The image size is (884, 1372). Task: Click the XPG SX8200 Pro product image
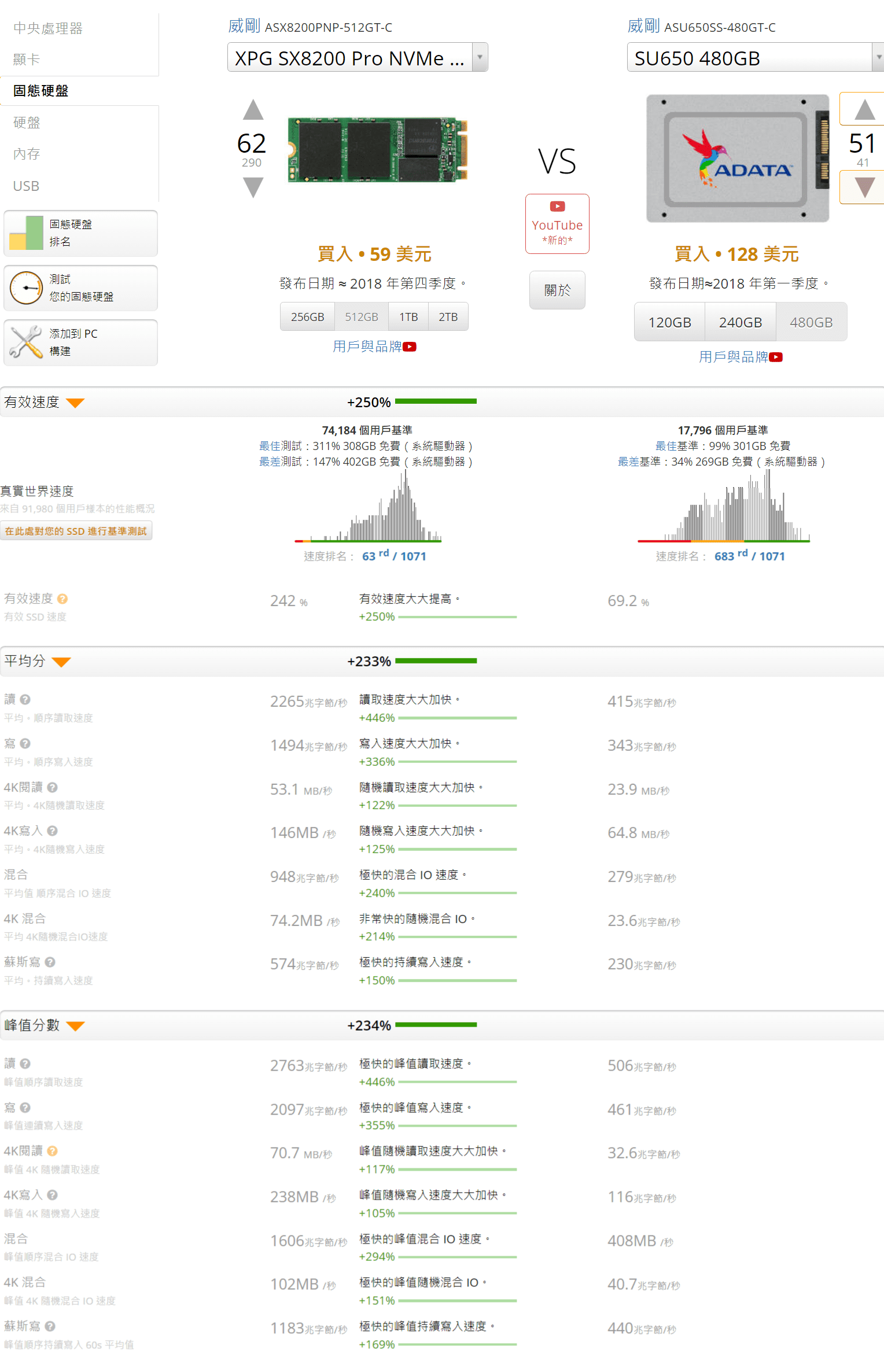[378, 150]
